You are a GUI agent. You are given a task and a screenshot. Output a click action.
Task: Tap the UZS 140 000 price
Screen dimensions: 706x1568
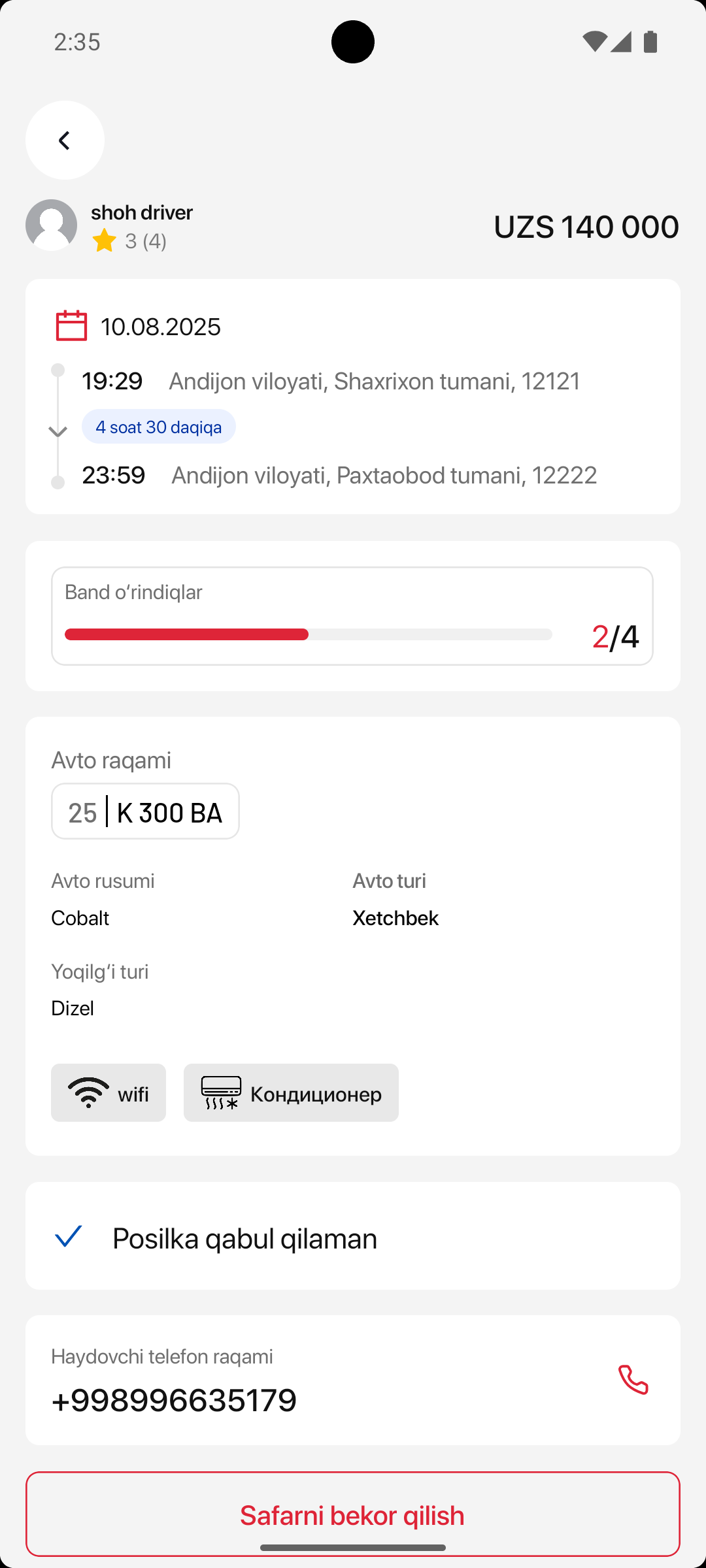click(586, 227)
